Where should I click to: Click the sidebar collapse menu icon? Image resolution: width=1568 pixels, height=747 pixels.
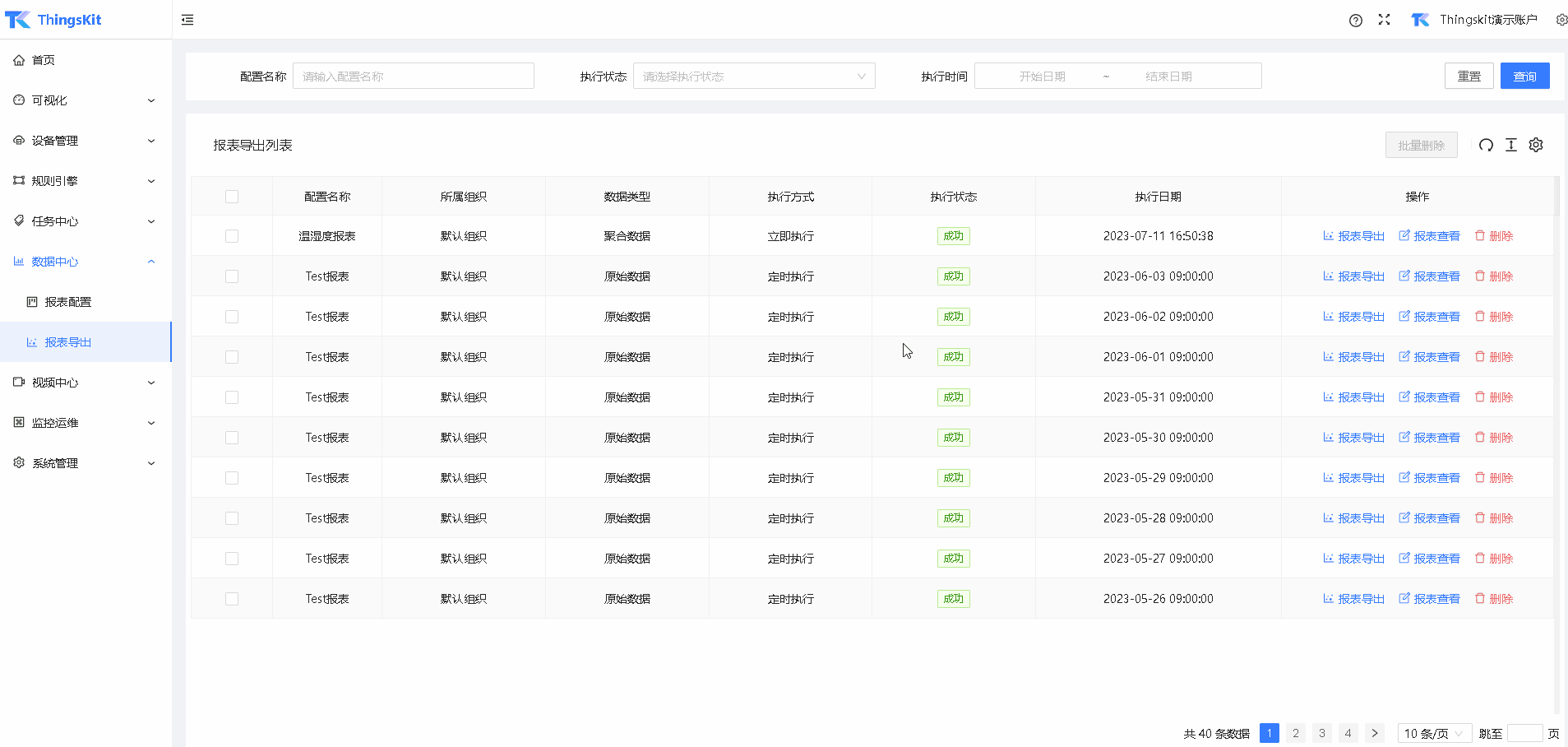[x=187, y=20]
